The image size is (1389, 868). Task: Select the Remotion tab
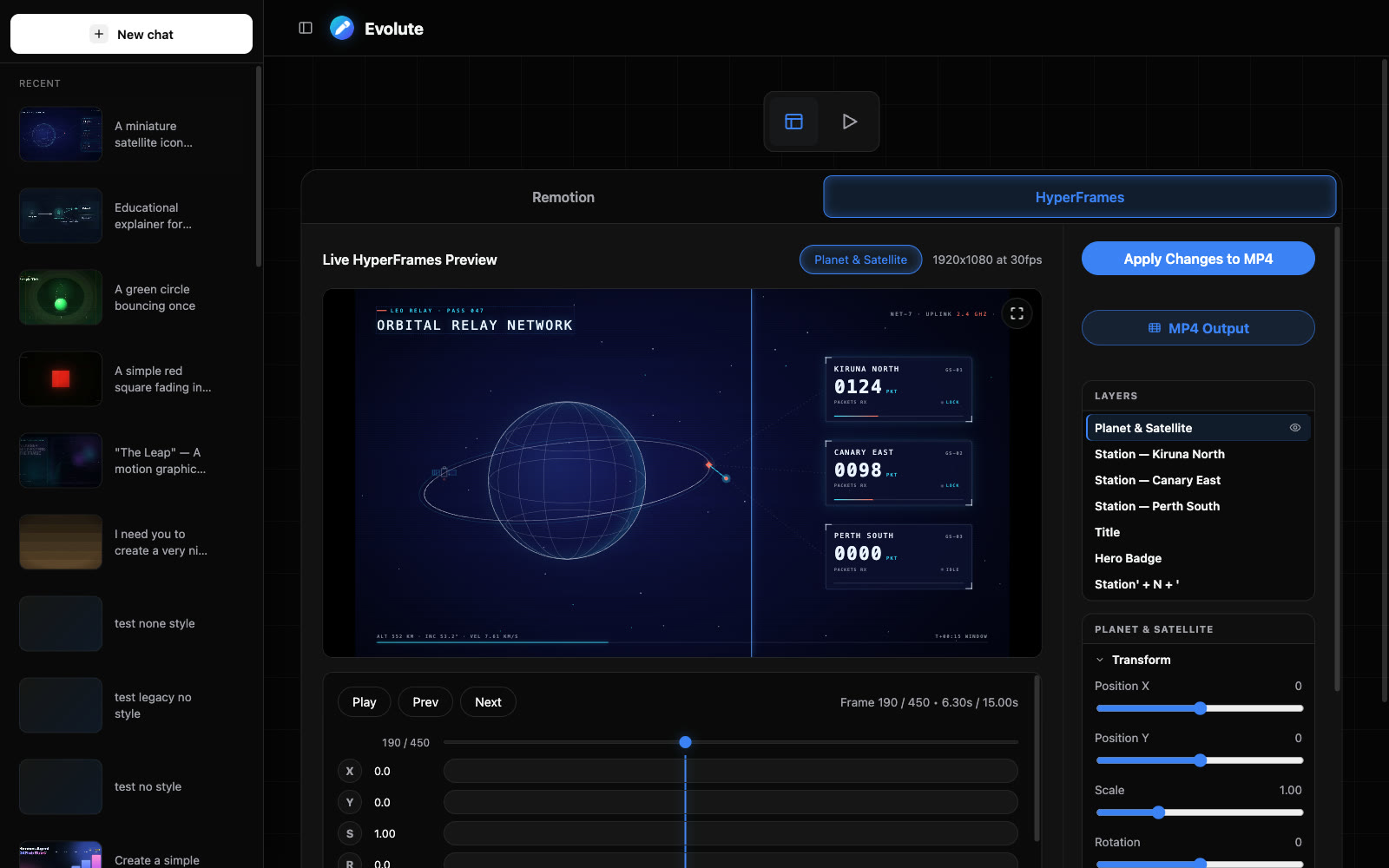click(563, 197)
